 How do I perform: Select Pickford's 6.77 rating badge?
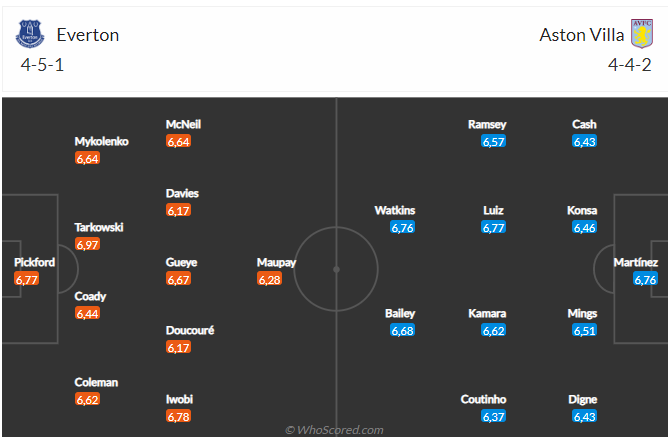click(26, 279)
